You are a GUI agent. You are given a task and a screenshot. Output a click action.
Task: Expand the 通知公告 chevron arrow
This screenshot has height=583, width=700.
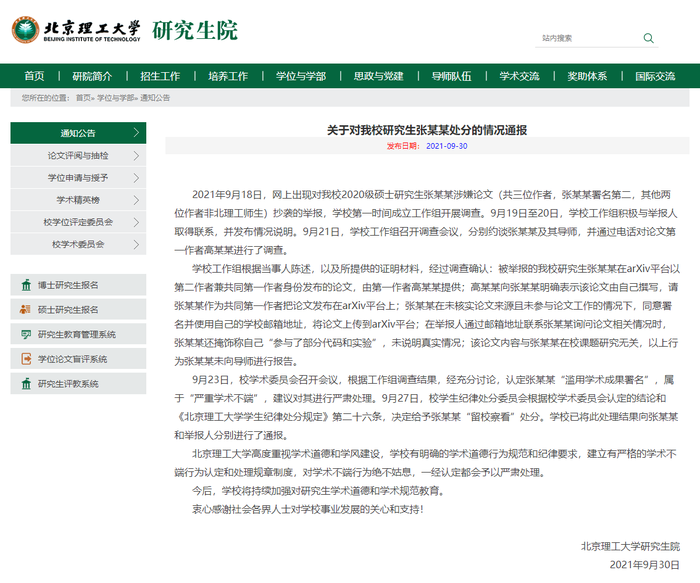136,133
